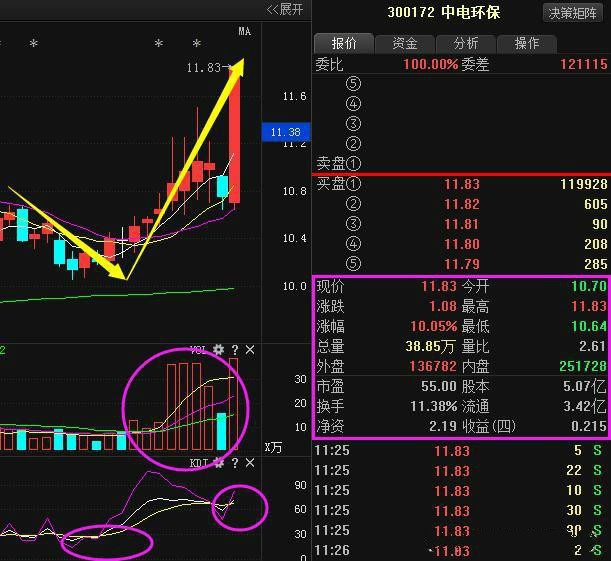This screenshot has height=561, width=611.
Task: Click the last red limit-up candlestick
Action: click(x=235, y=134)
